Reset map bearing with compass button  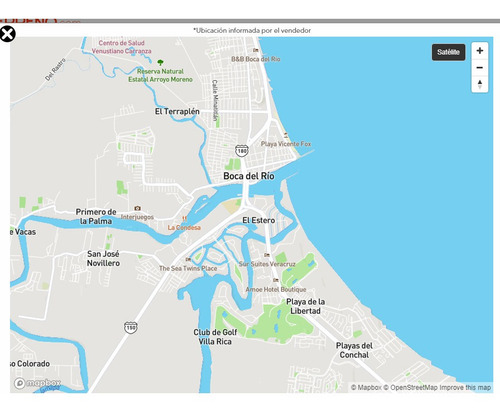coord(480,84)
